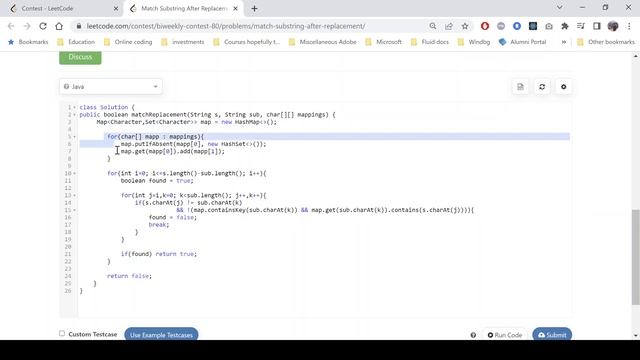640x360 pixels.
Task: Click the share page icon in address bar
Action: [x=449, y=26]
